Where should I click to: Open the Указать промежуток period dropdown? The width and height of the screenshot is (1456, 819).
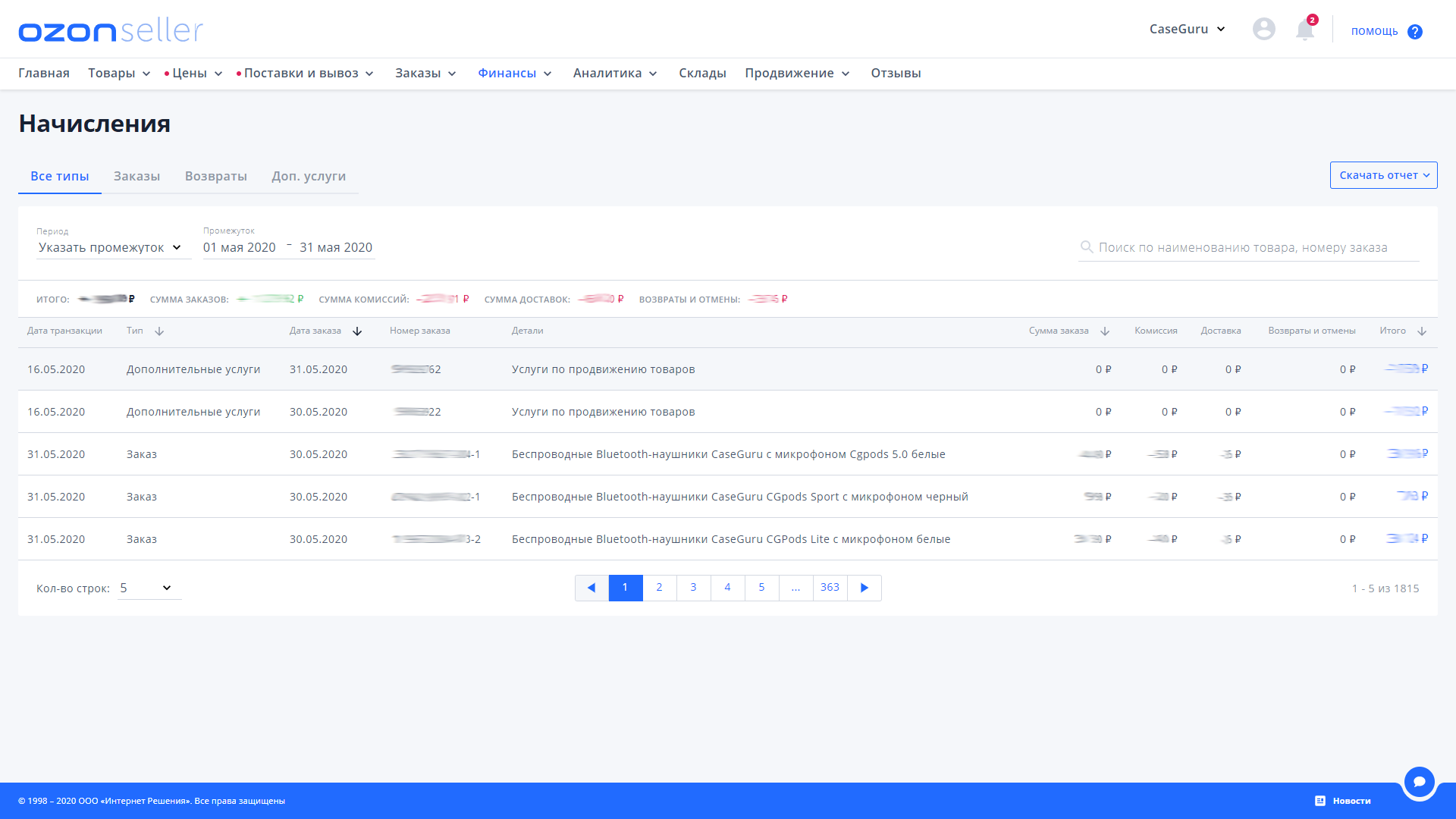pos(111,248)
